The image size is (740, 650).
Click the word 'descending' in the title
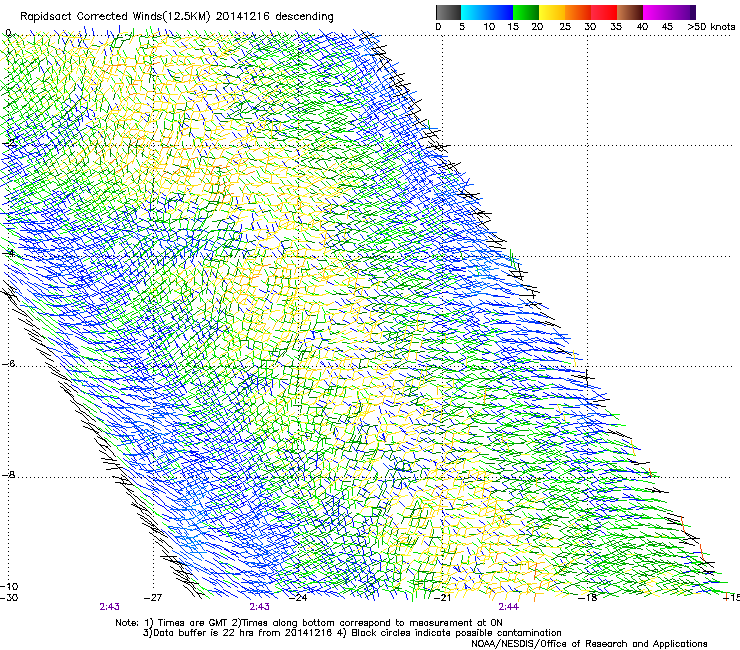304,17
